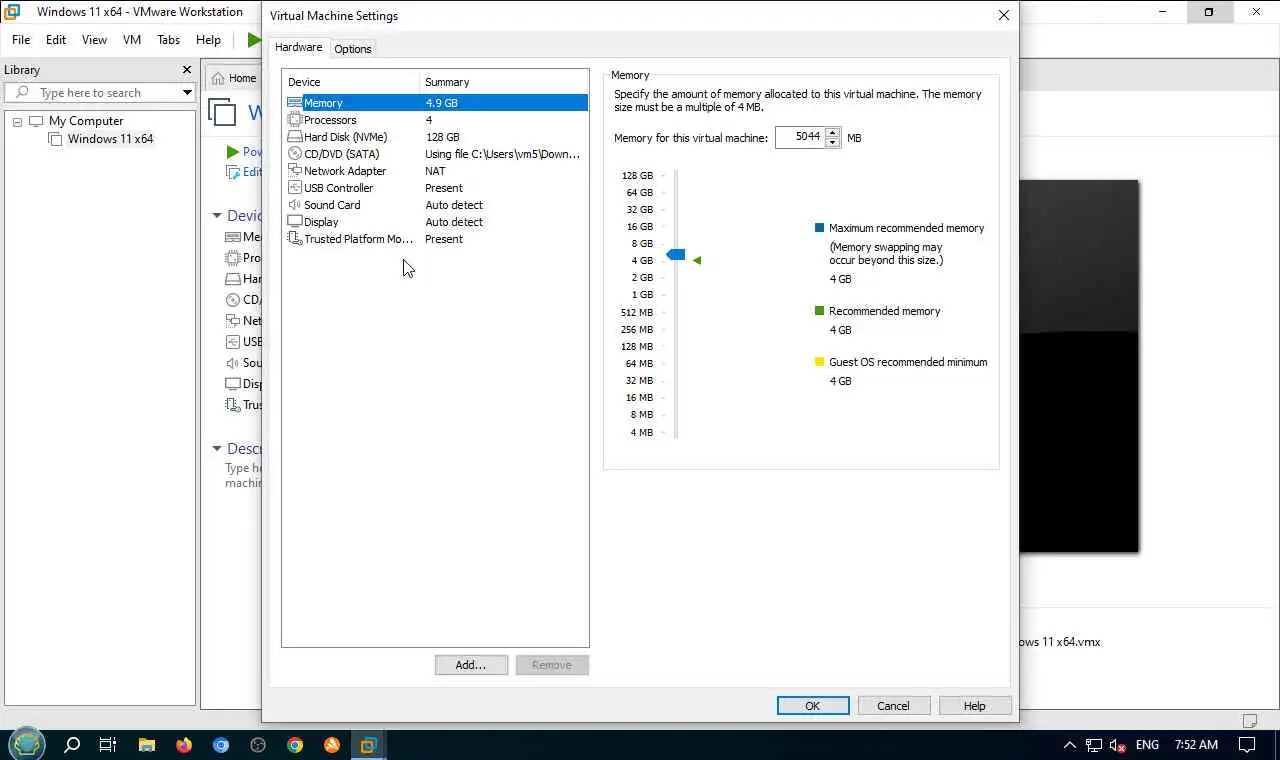This screenshot has height=760, width=1280.
Task: Open the Help menu in menu bar
Action: (x=208, y=40)
